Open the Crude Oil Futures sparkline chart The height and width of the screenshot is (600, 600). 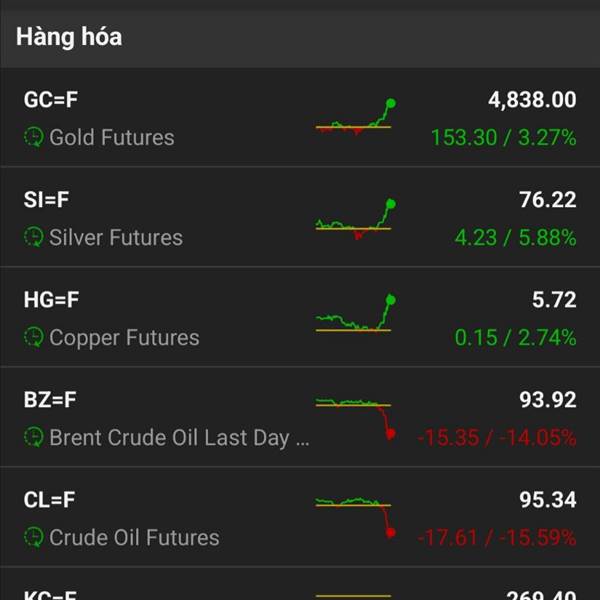(355, 516)
